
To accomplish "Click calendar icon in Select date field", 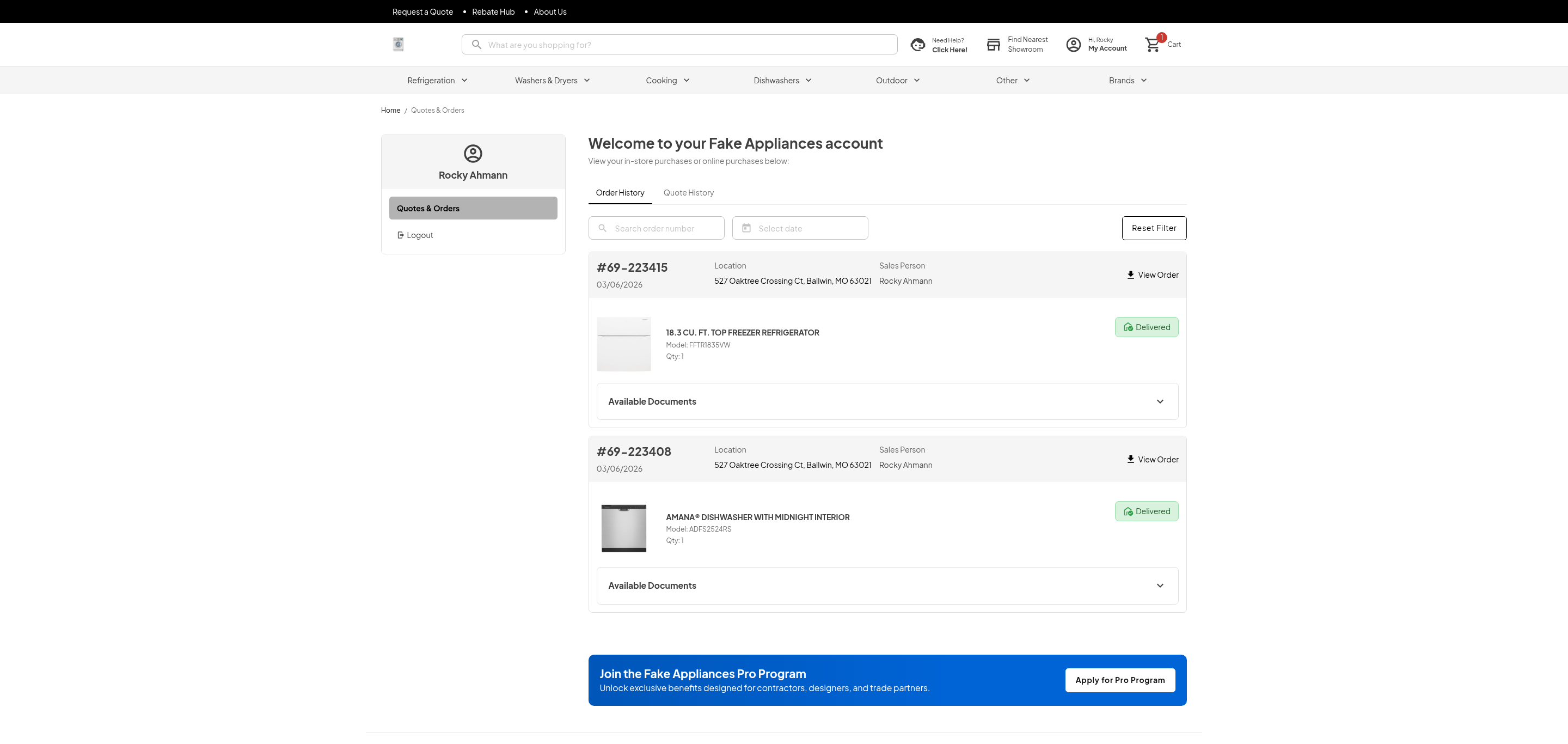I will coord(746,228).
